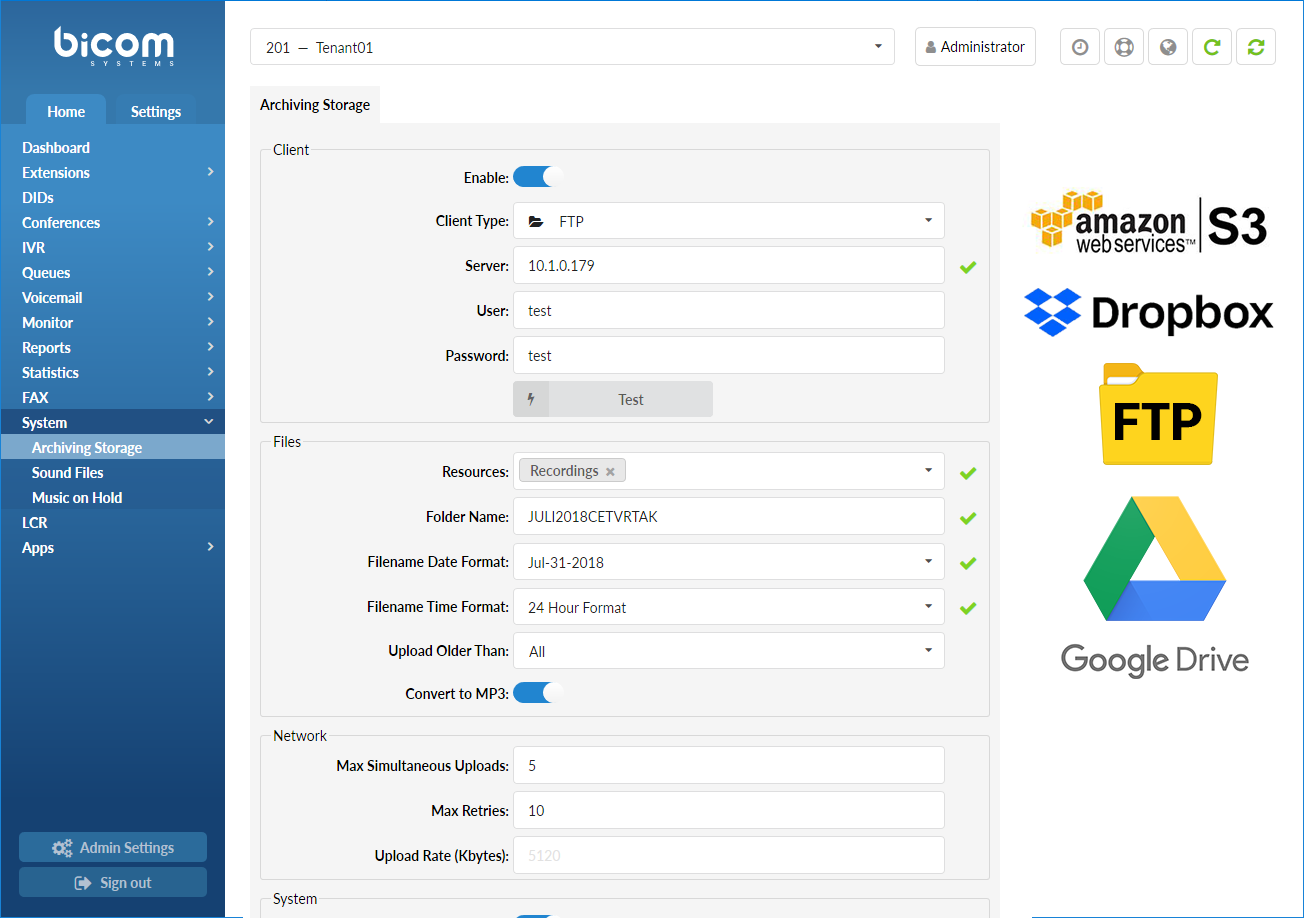Click the Folder Name input field
Screen dimensions: 1304x918
(x=729, y=516)
